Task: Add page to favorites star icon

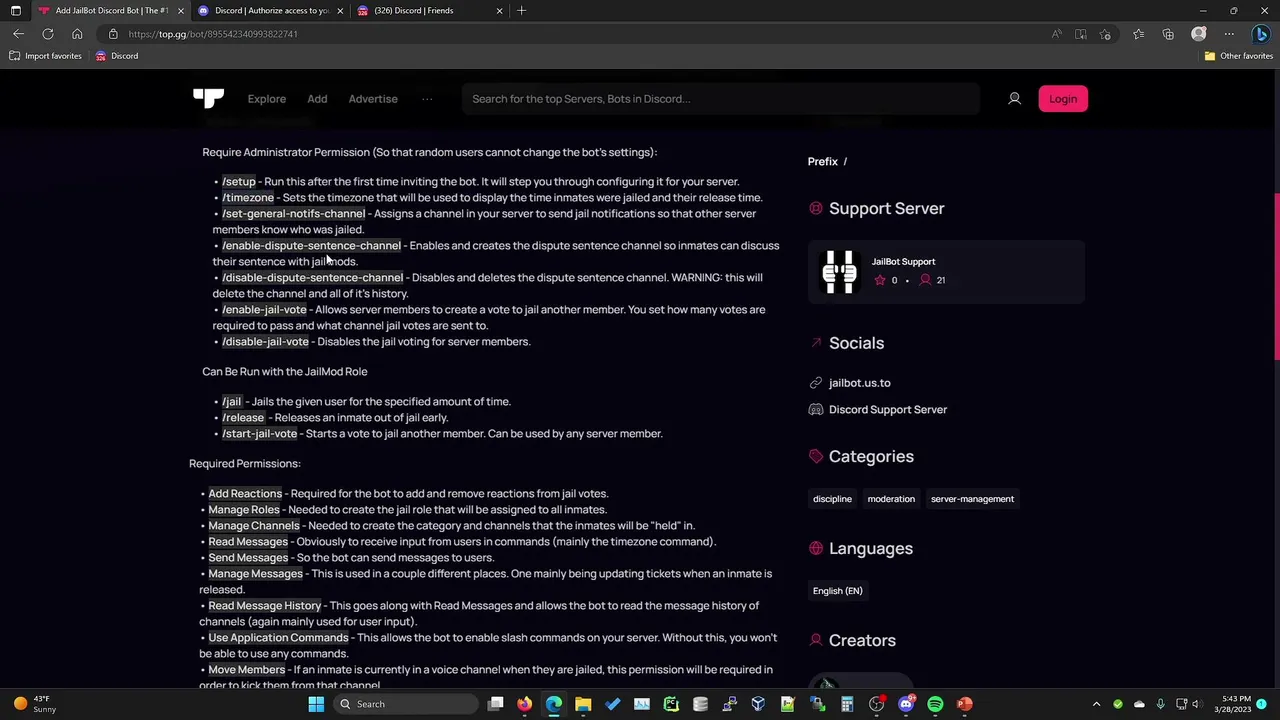Action: pyautogui.click(x=1105, y=34)
